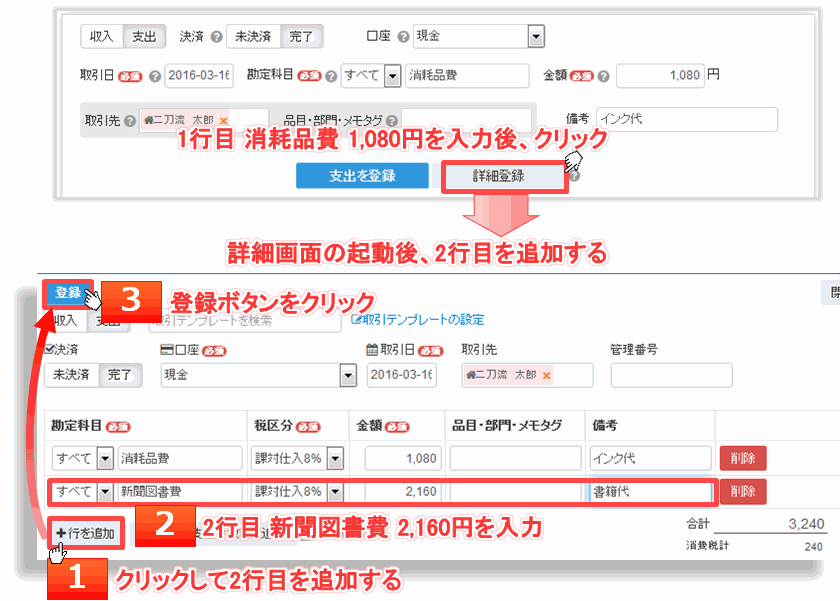The height and width of the screenshot is (601, 840).
Task: Open the 取引テンプレートの設定 link
Action: pyautogui.click(x=420, y=321)
